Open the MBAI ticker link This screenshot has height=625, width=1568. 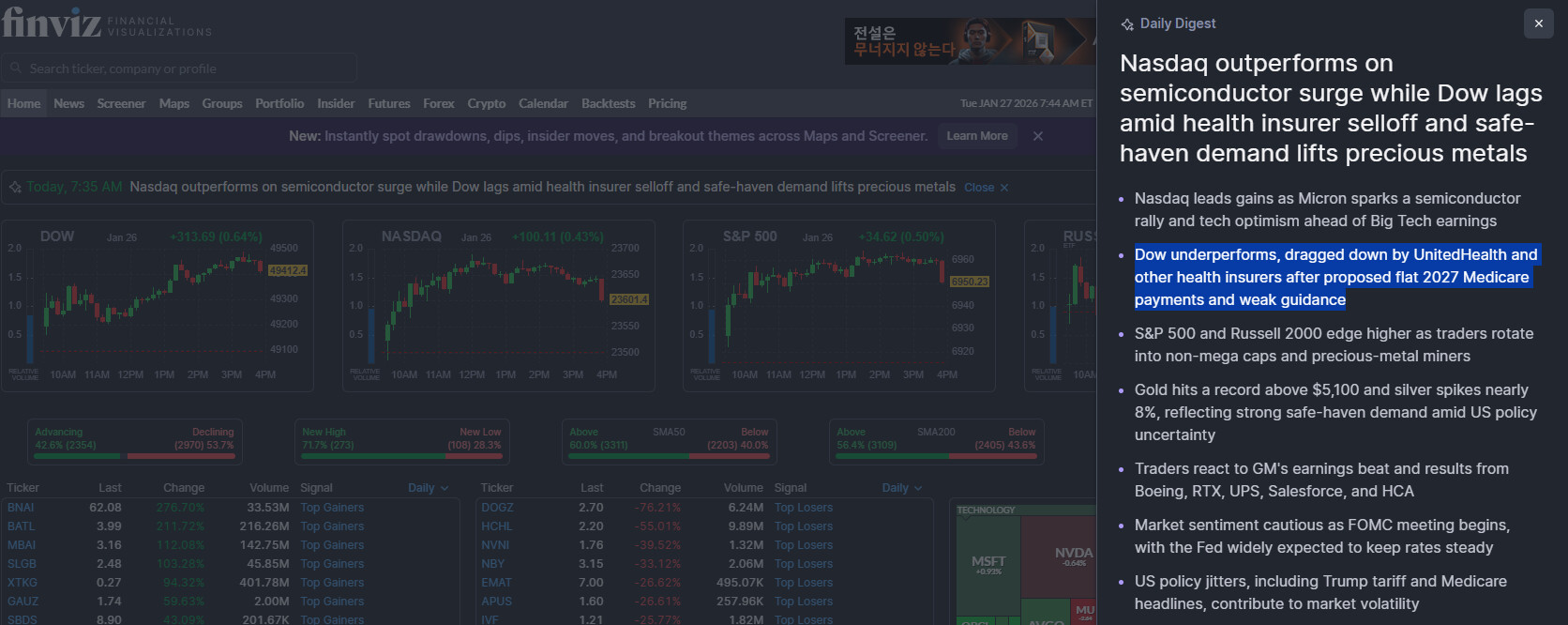22,545
